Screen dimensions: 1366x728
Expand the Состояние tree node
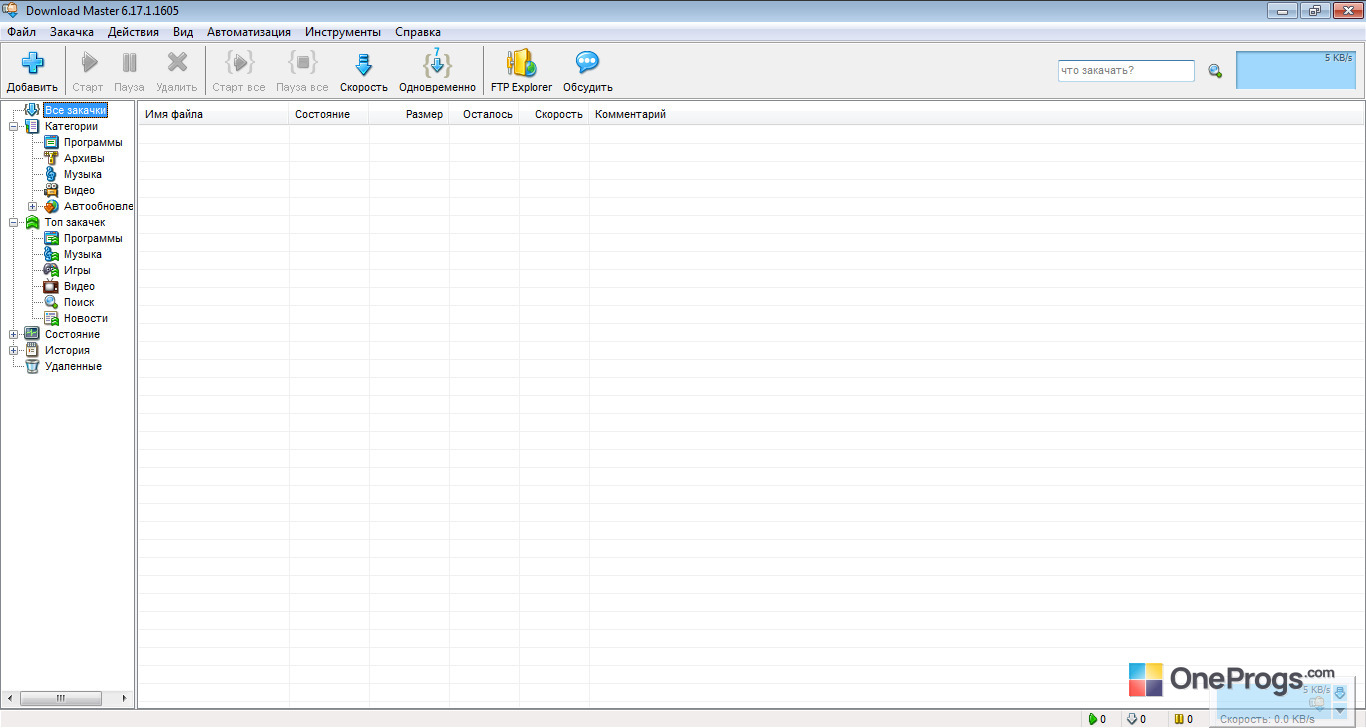pyautogui.click(x=13, y=334)
